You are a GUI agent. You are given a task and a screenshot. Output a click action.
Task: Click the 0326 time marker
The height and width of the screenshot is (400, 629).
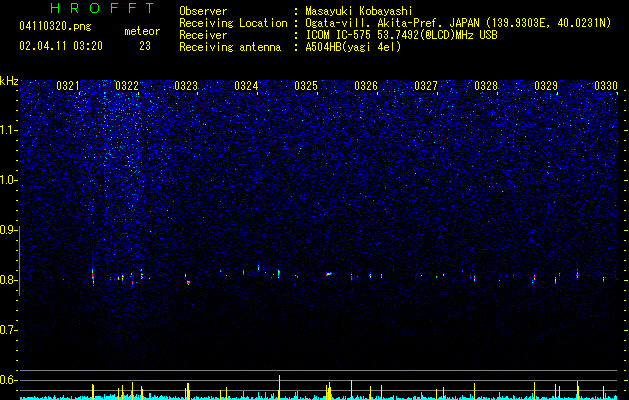click(x=366, y=86)
